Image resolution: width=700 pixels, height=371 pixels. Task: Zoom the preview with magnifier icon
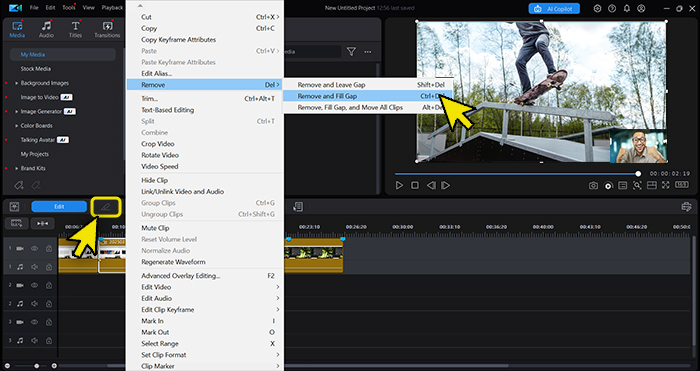click(x=637, y=185)
